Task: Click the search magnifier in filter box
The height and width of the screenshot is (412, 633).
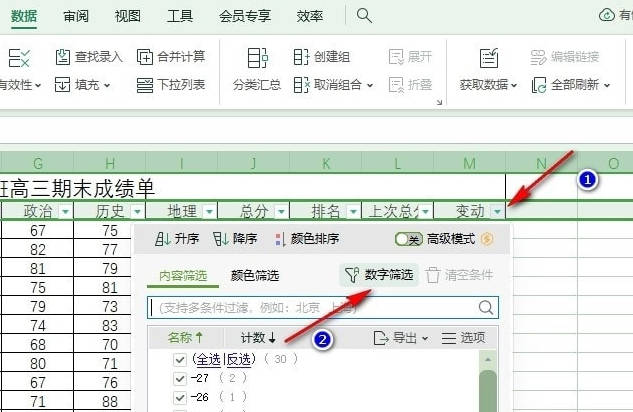Action: pyautogui.click(x=486, y=308)
